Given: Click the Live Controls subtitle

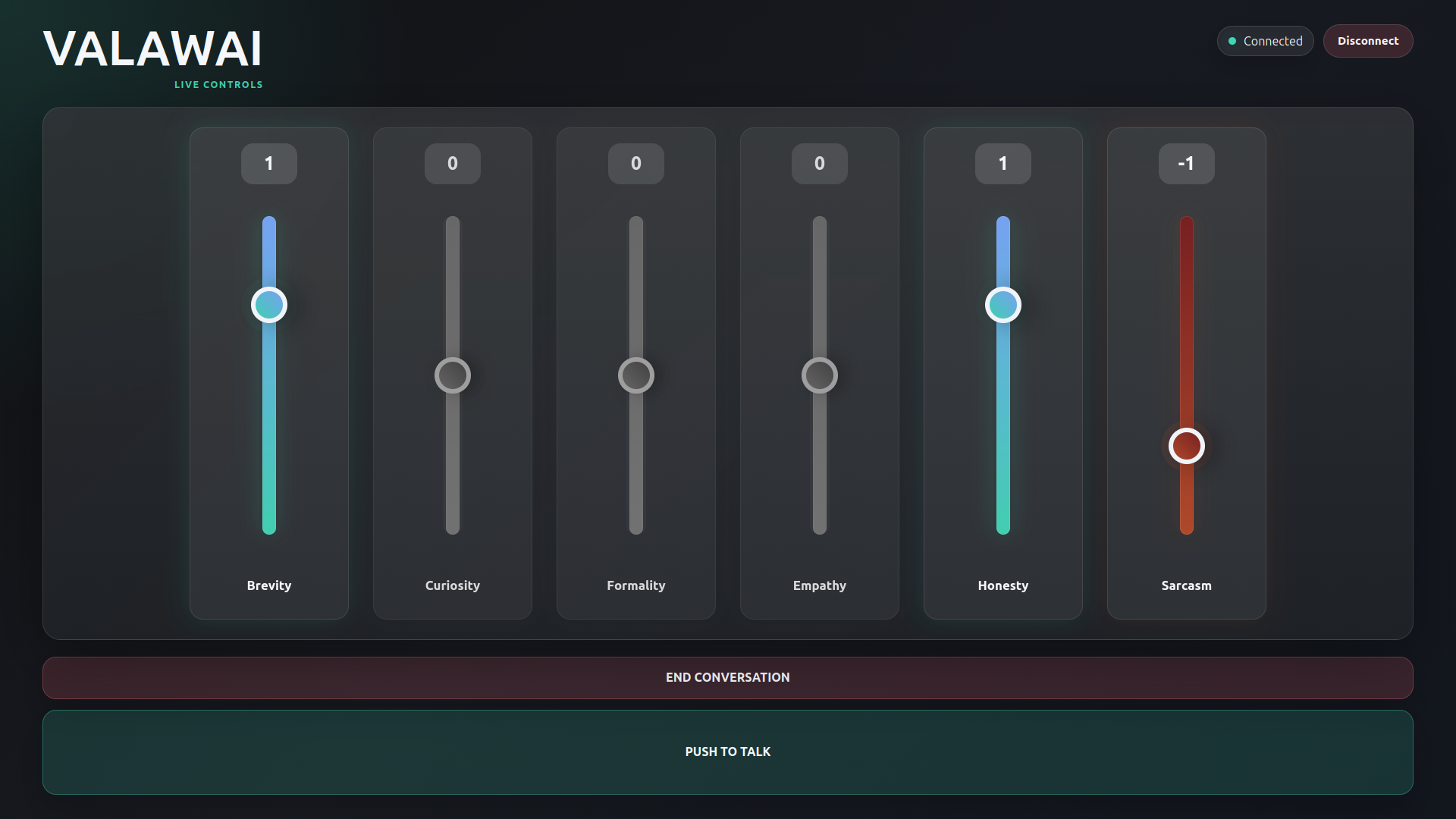Looking at the screenshot, I should [x=218, y=85].
